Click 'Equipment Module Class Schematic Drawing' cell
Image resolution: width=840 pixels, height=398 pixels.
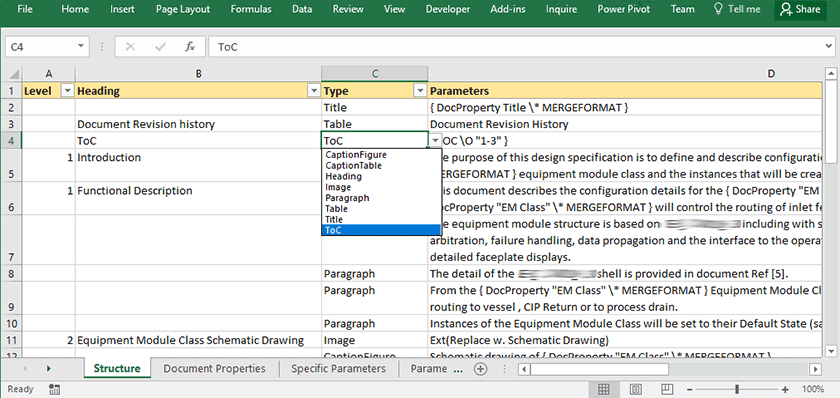[x=198, y=340]
